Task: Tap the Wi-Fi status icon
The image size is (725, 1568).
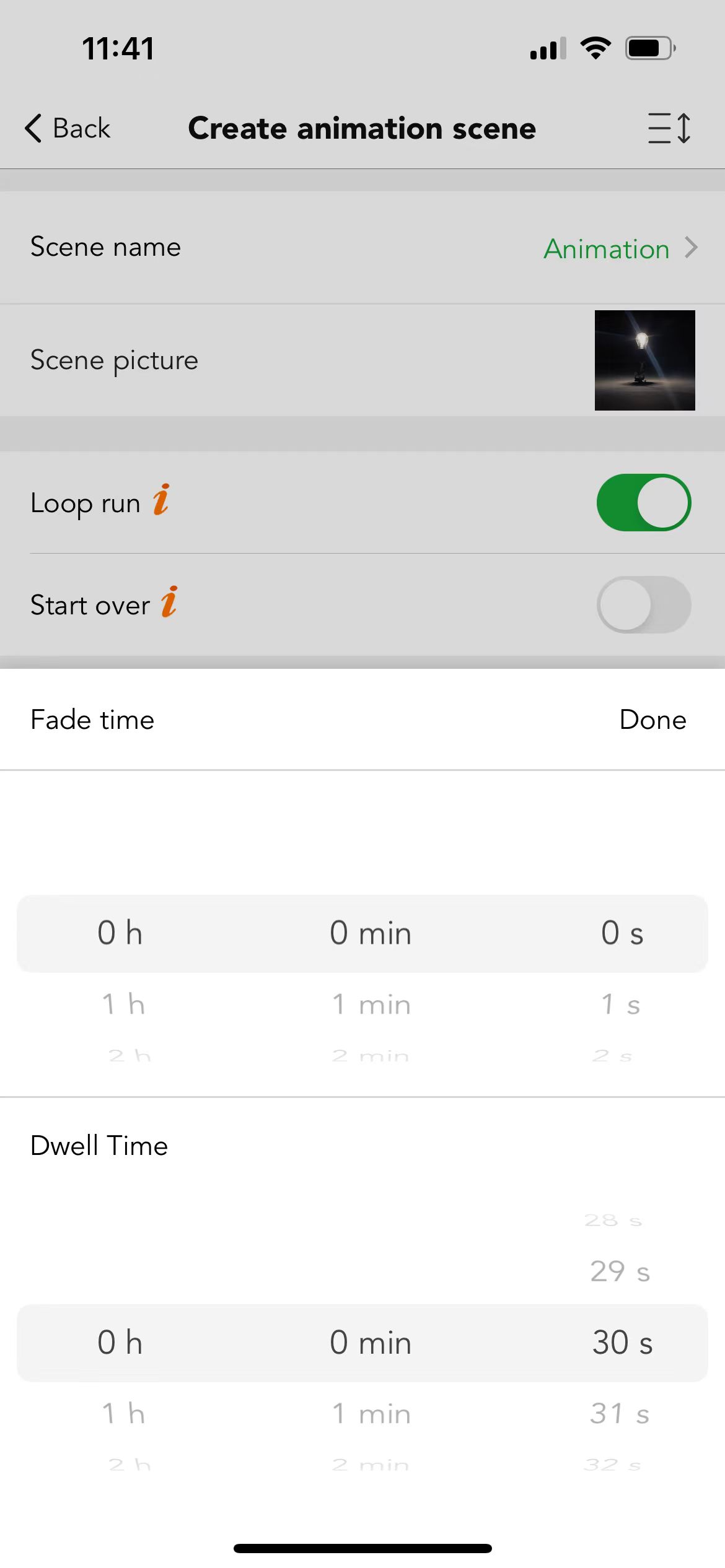Action: pyautogui.click(x=595, y=48)
